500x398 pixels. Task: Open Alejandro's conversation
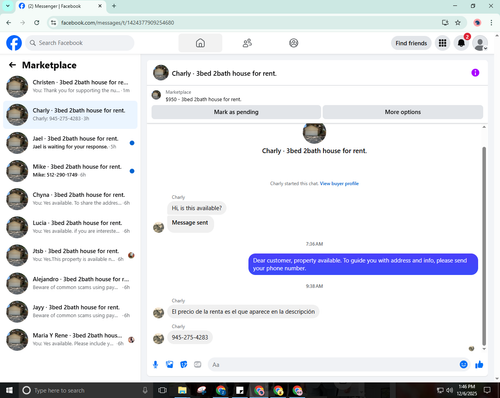70,283
